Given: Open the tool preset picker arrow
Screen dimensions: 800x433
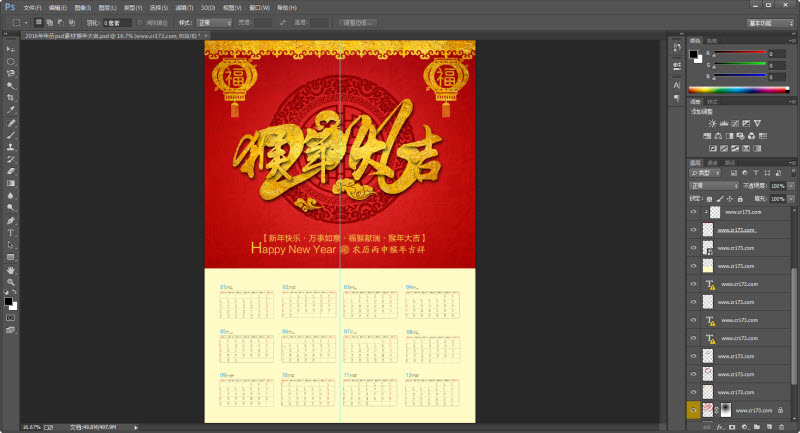Looking at the screenshot, I should [x=26, y=23].
